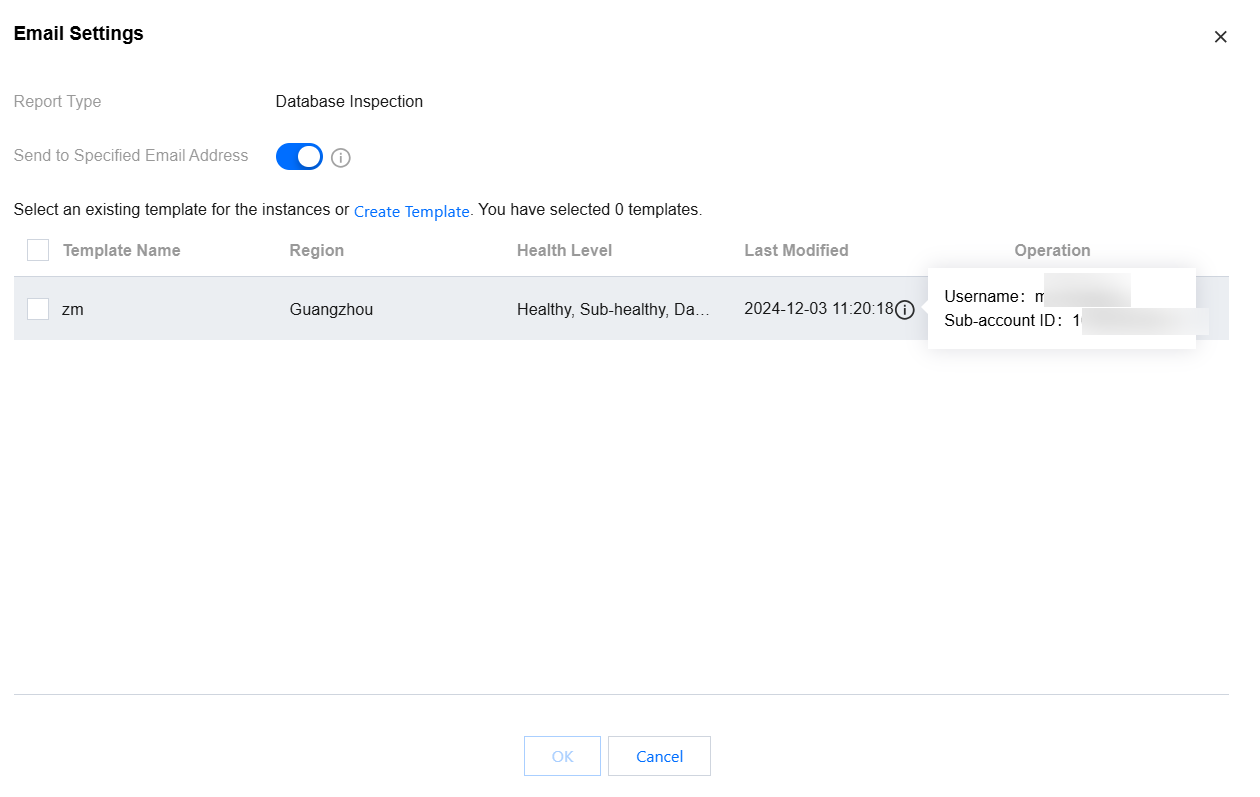The height and width of the screenshot is (797, 1260).
Task: Check the select-all templates checkbox
Action: (38, 250)
